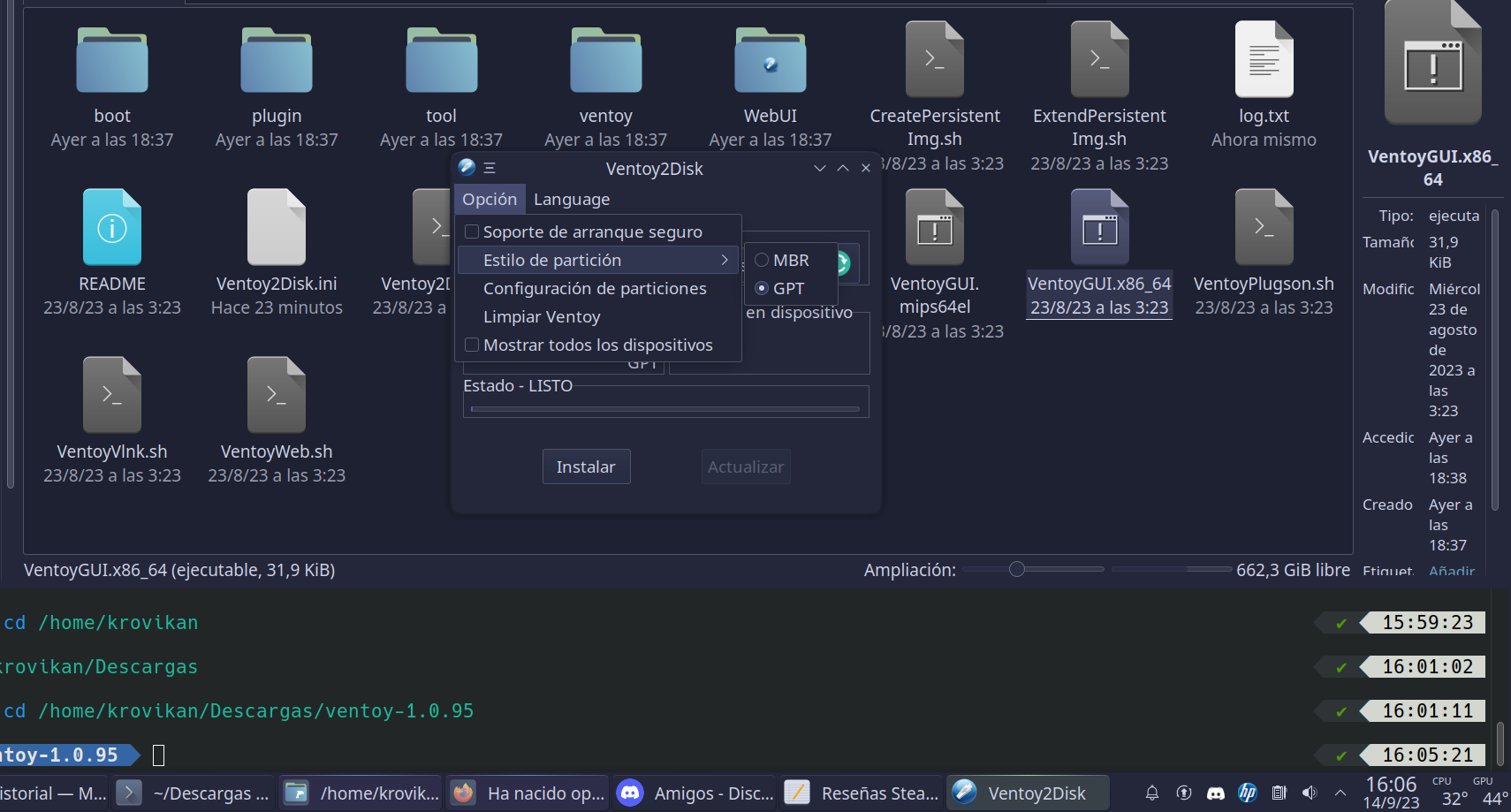Open the clipboard tray icon

tap(1279, 793)
